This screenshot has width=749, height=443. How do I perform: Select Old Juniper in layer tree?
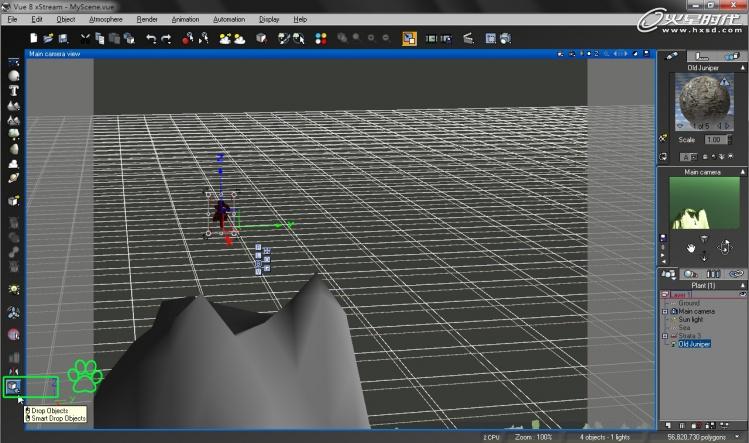694,344
